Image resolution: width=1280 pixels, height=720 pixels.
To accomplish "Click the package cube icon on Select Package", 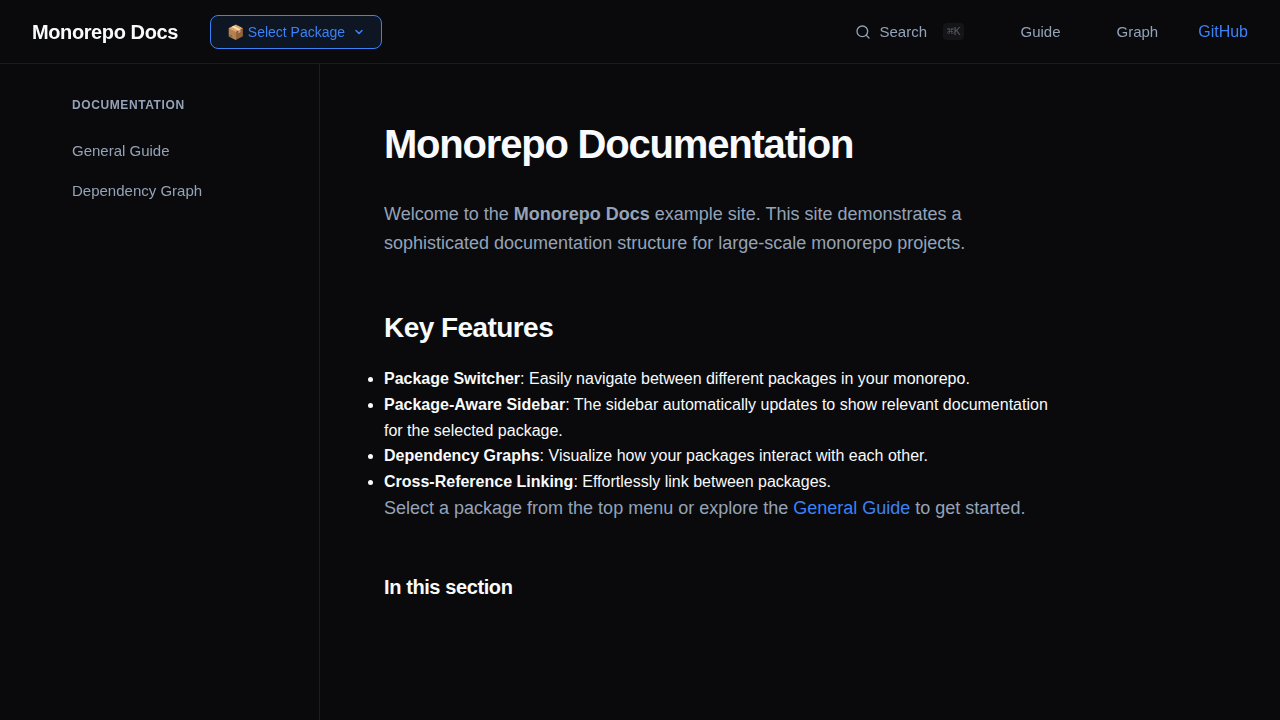I will [236, 31].
